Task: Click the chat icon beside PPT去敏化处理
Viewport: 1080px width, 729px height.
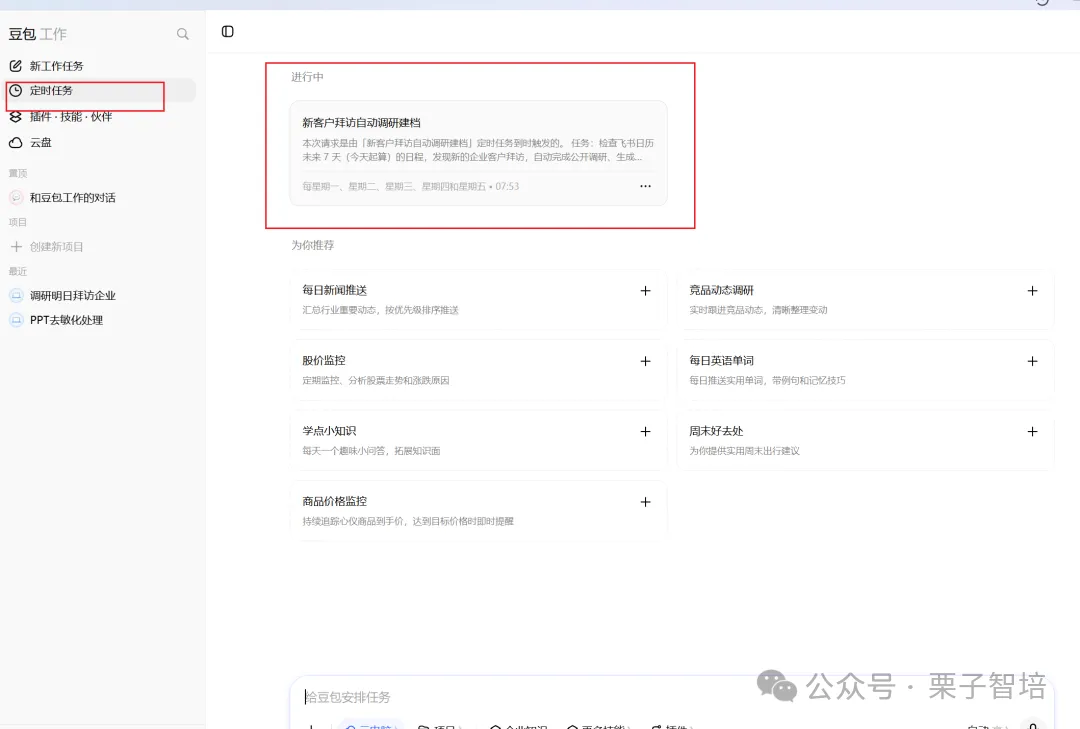Action: [x=17, y=320]
